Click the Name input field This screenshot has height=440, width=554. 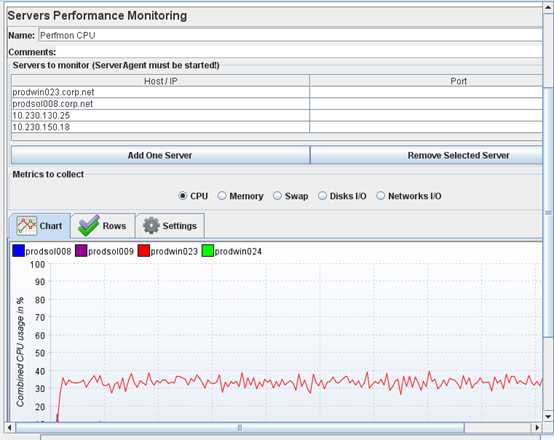(x=290, y=35)
